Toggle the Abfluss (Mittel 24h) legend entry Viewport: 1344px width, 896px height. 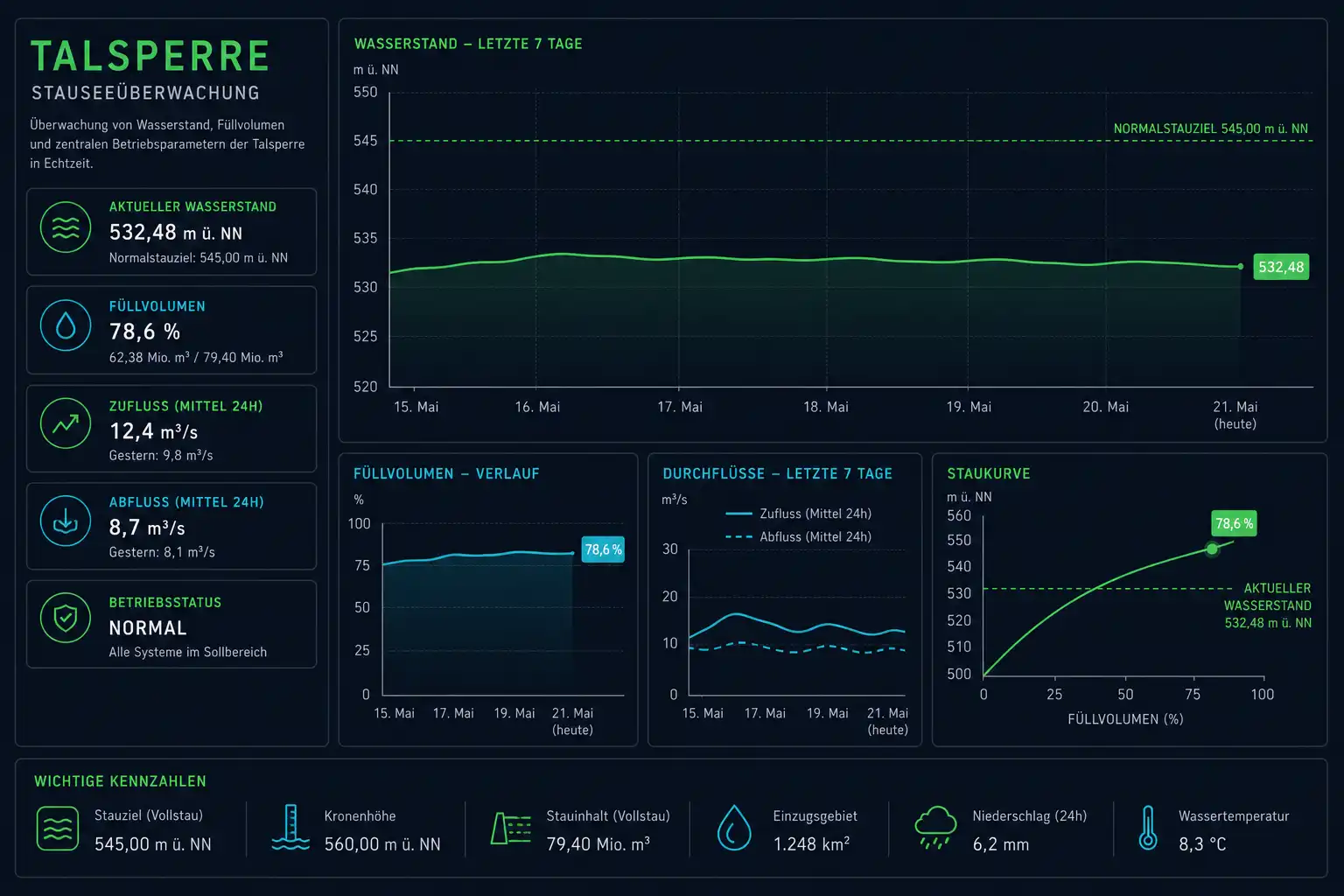point(799,536)
